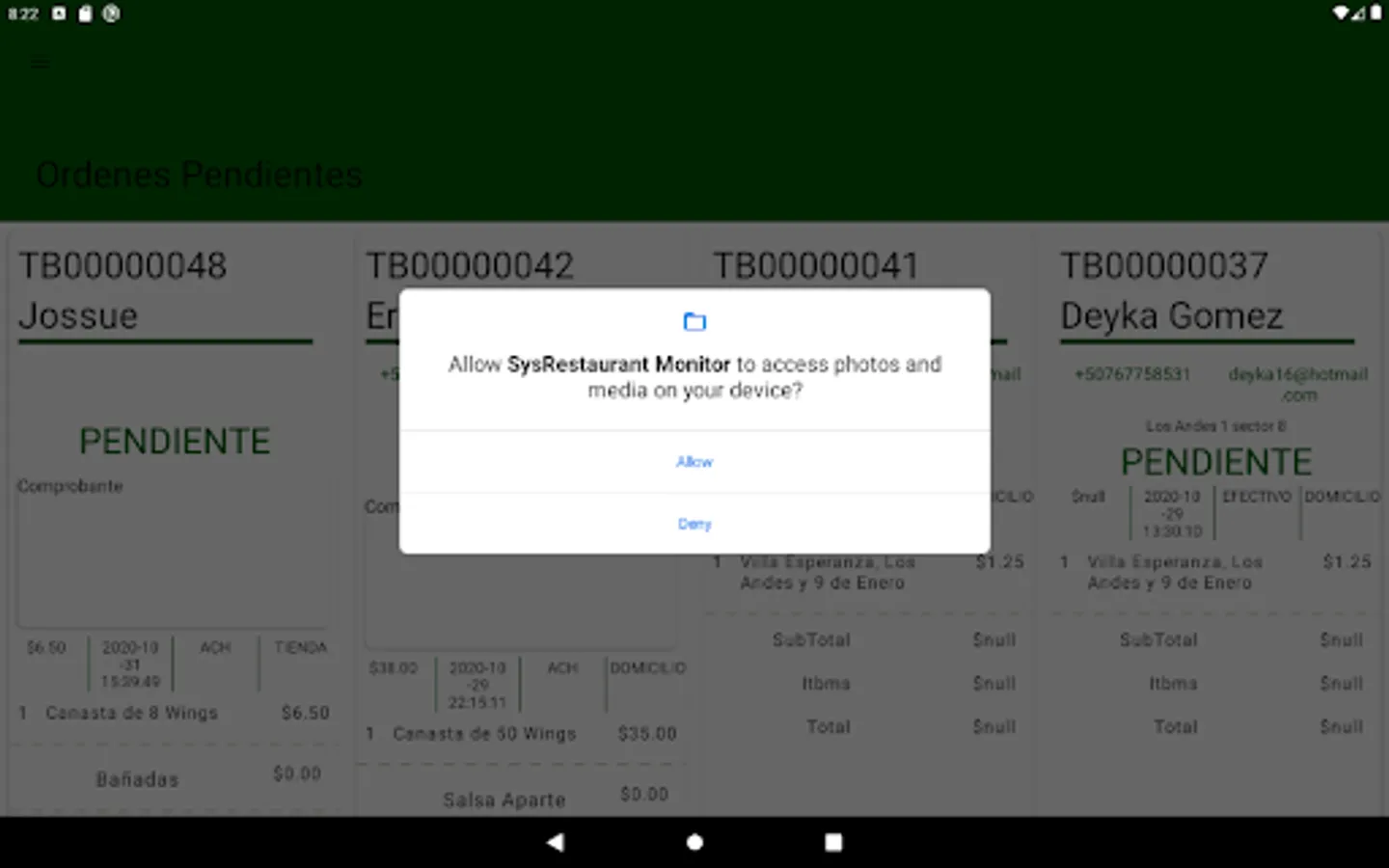The image size is (1389, 868).
Task: Click the deyka16@hotmail.com email
Action: point(1298,384)
